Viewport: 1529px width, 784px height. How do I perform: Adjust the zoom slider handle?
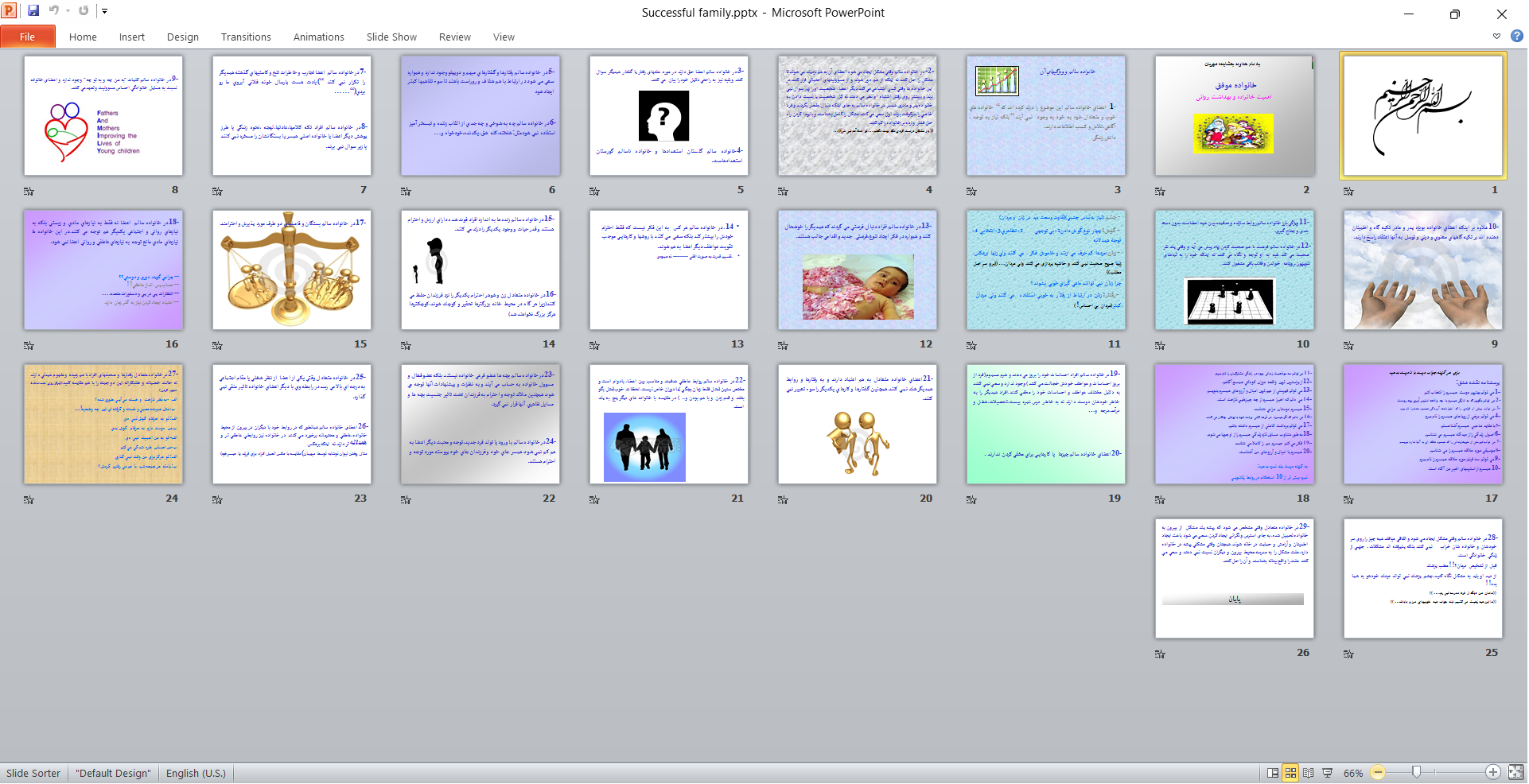(x=1416, y=772)
